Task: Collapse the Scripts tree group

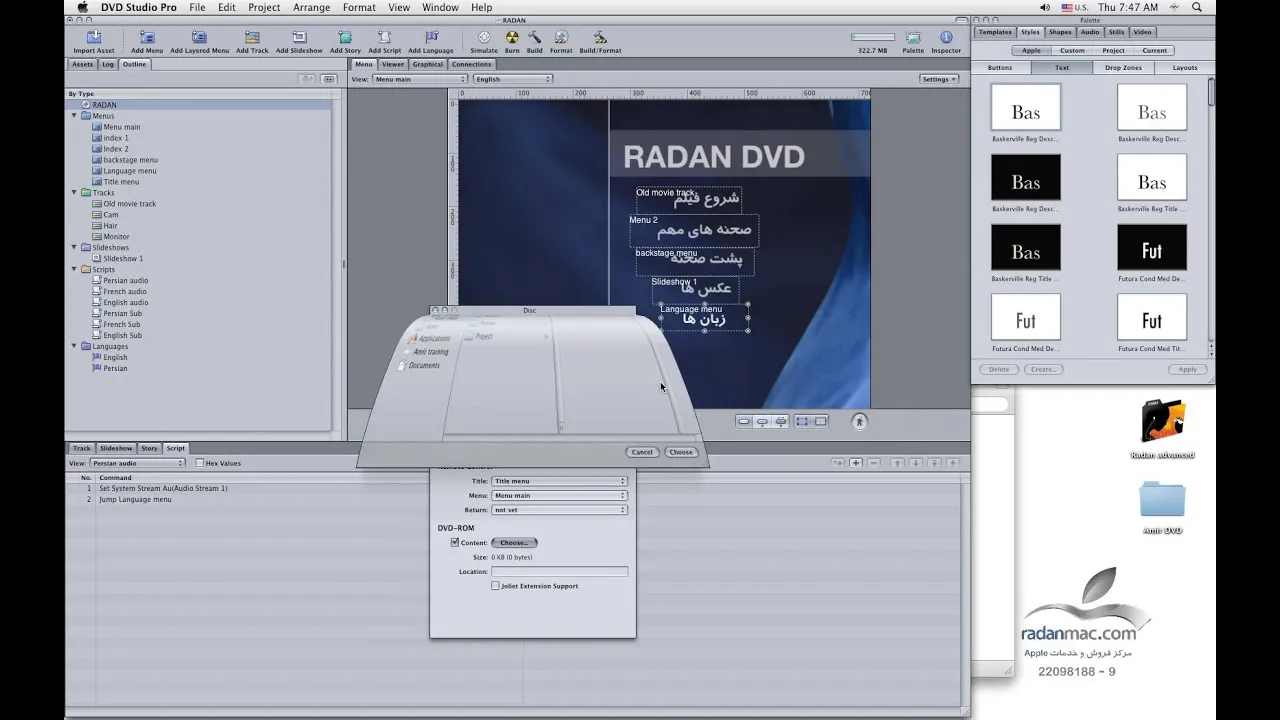Action: coord(74,269)
